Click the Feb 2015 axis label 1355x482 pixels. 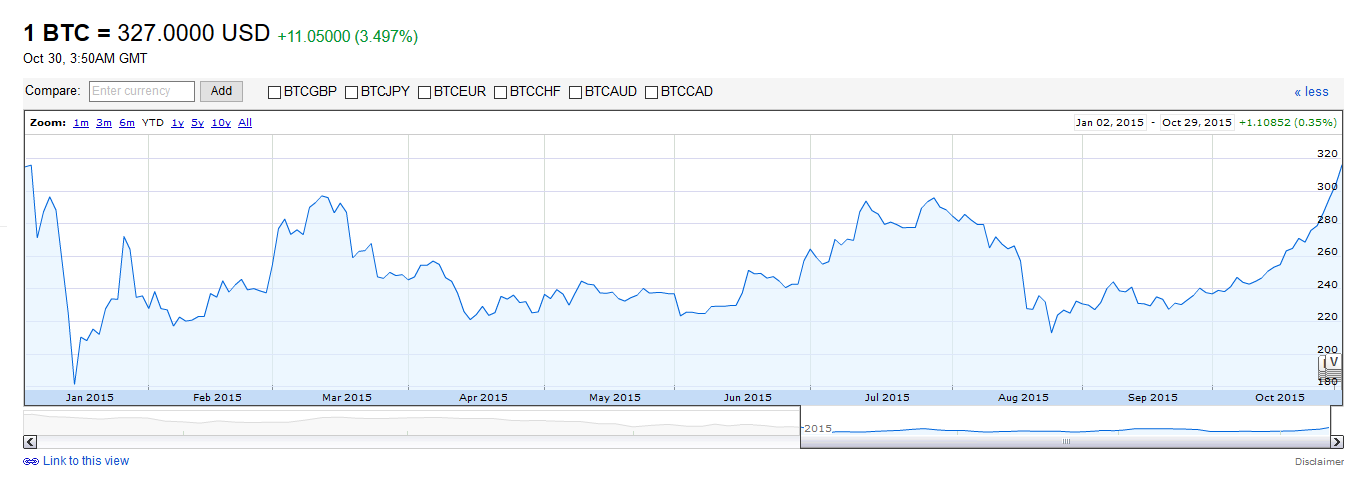coord(217,397)
